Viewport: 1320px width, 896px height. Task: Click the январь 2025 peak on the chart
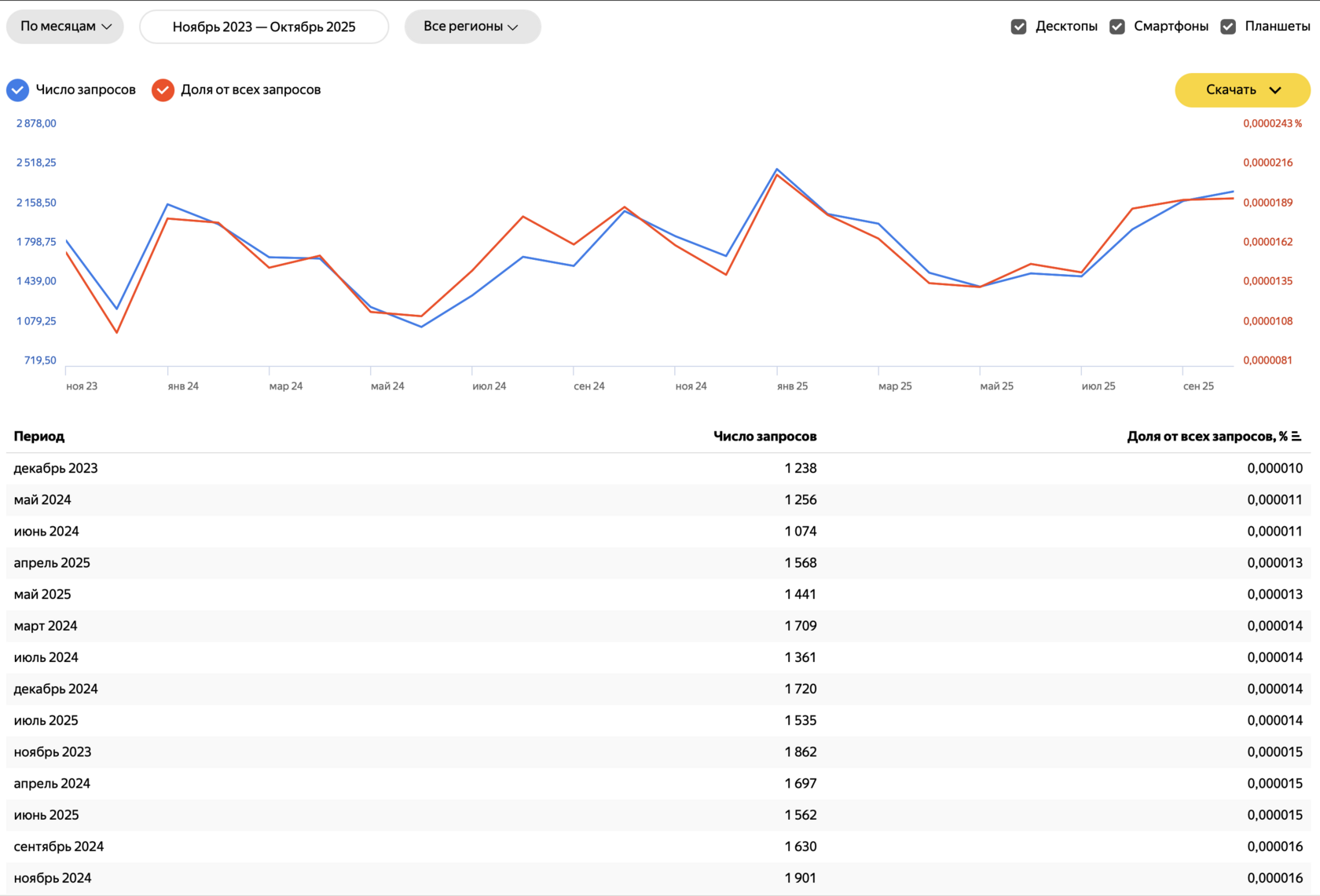pyautogui.click(x=777, y=170)
